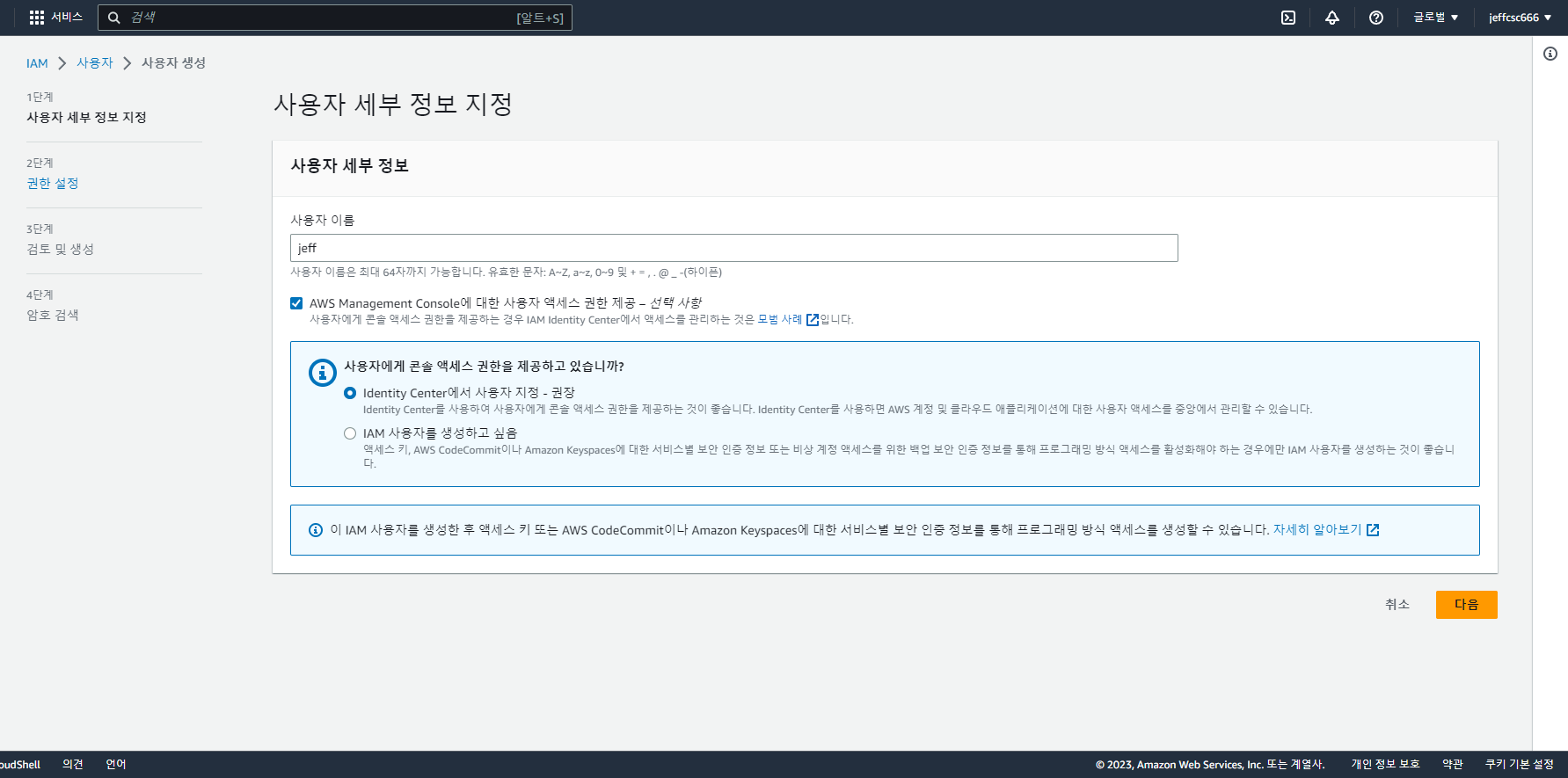
Task: Open the services grid menu icon
Action: click(x=36, y=18)
